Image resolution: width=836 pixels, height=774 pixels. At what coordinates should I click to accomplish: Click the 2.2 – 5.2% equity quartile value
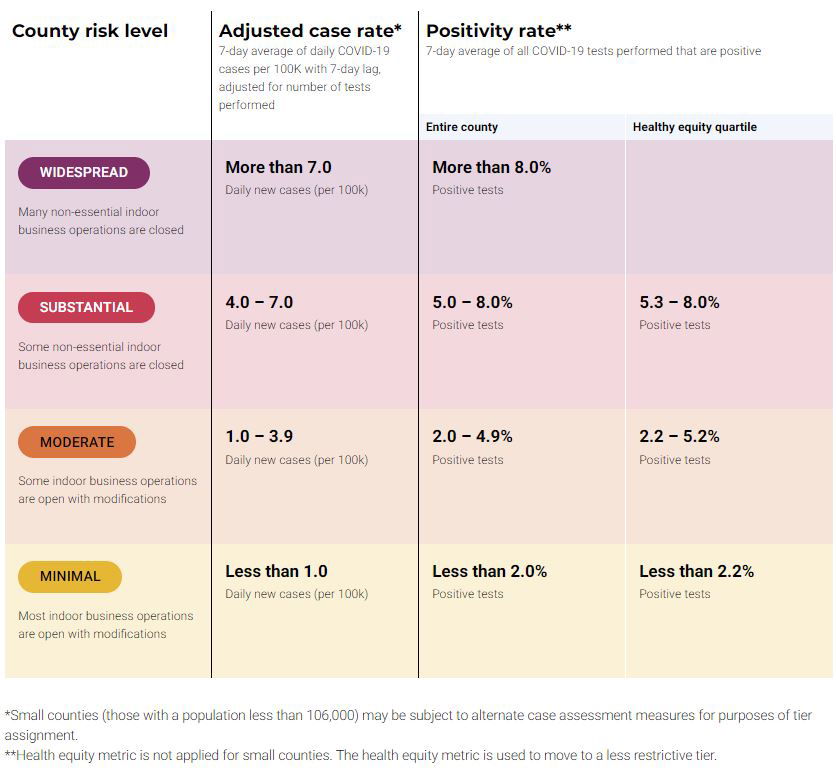coord(679,436)
